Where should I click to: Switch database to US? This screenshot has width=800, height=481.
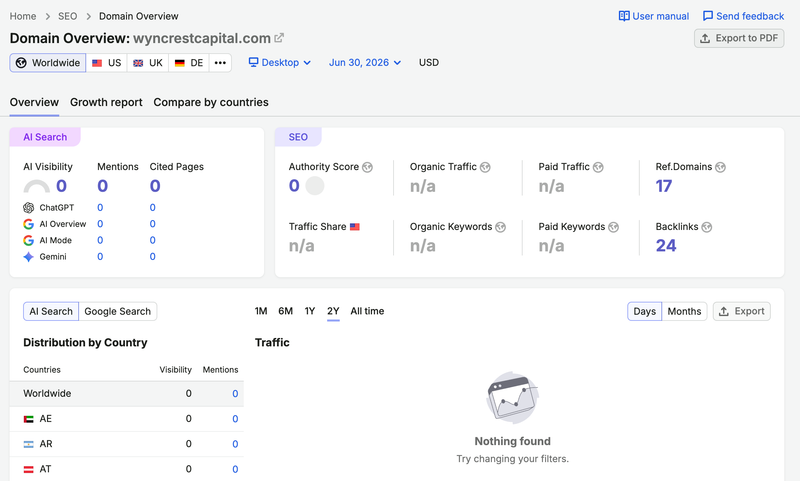point(107,63)
